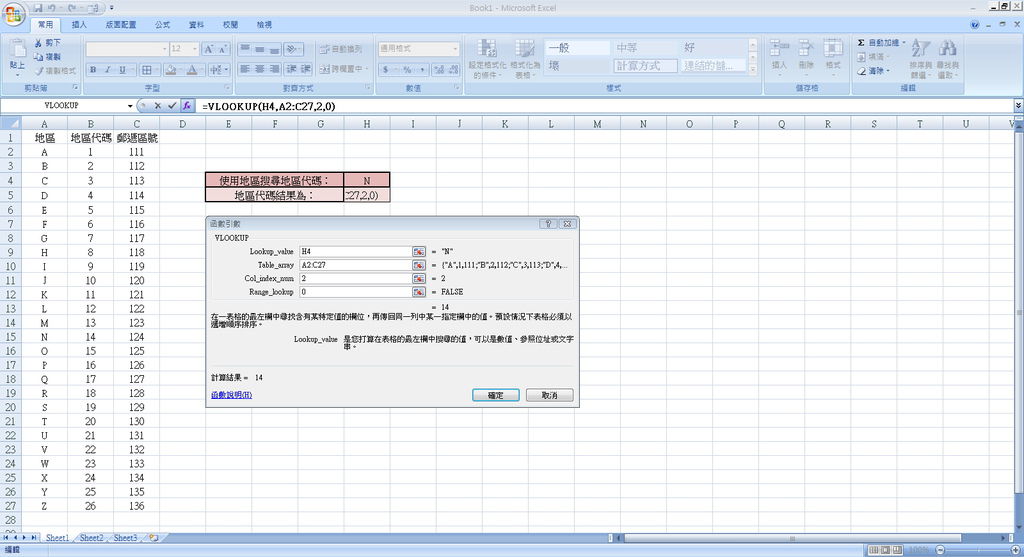This screenshot has height=557, width=1024.
Task: Open the Name Box dropdown arrow
Action: click(130, 106)
